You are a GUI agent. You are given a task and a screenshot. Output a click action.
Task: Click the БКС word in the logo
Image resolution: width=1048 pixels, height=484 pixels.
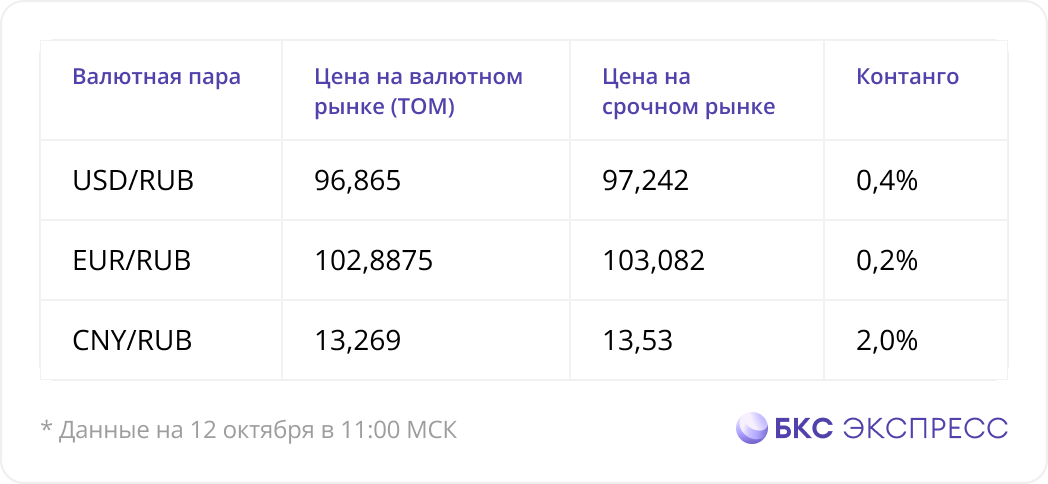click(x=804, y=428)
